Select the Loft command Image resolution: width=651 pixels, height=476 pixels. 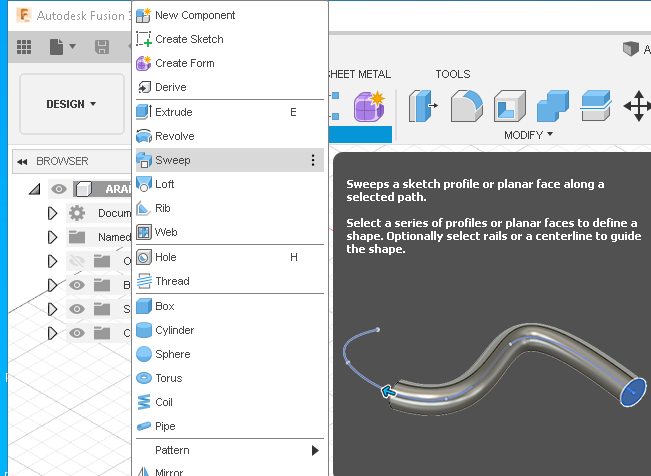(x=230, y=184)
